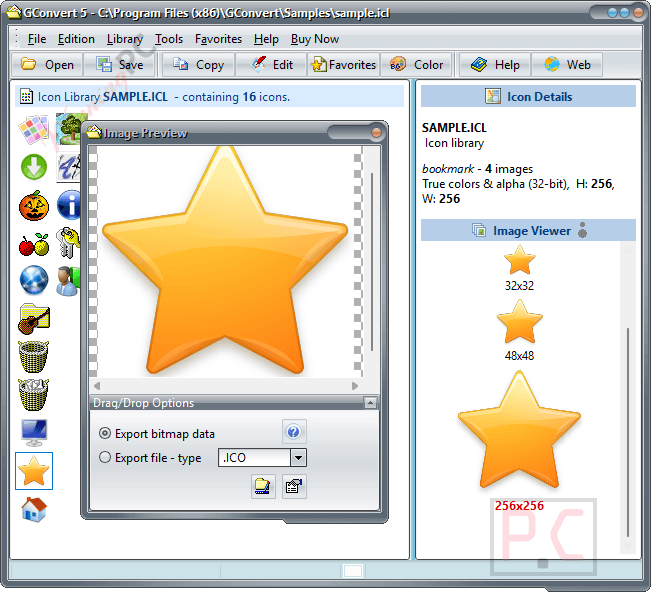Click the 256x256 size label
Screen dimensions: 651x592
pyautogui.click(x=519, y=506)
